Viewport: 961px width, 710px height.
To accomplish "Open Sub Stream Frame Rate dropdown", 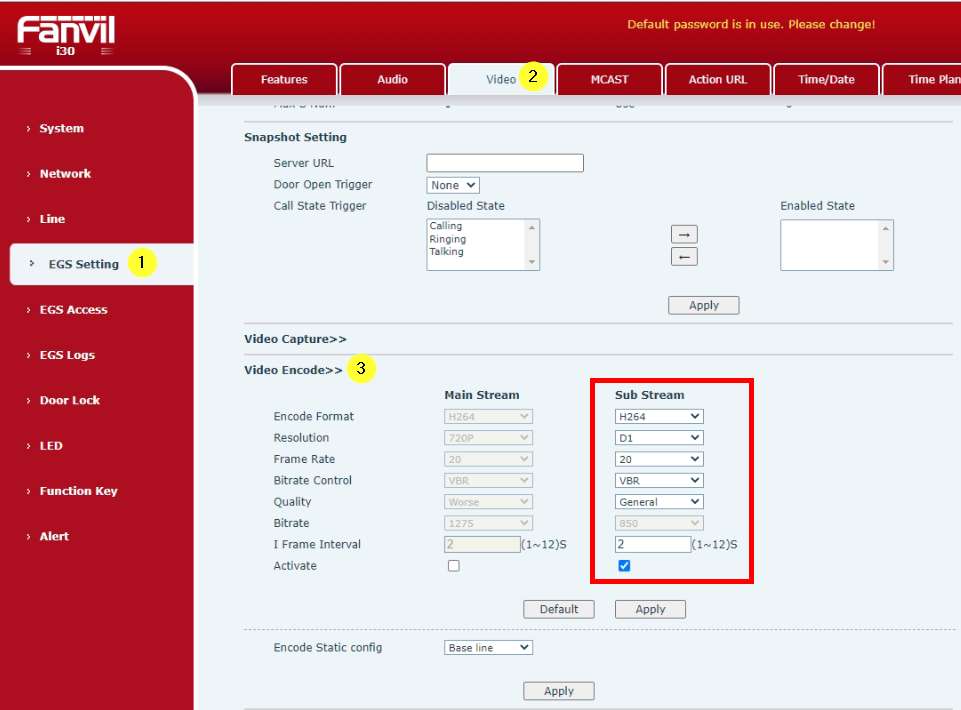I will point(659,459).
